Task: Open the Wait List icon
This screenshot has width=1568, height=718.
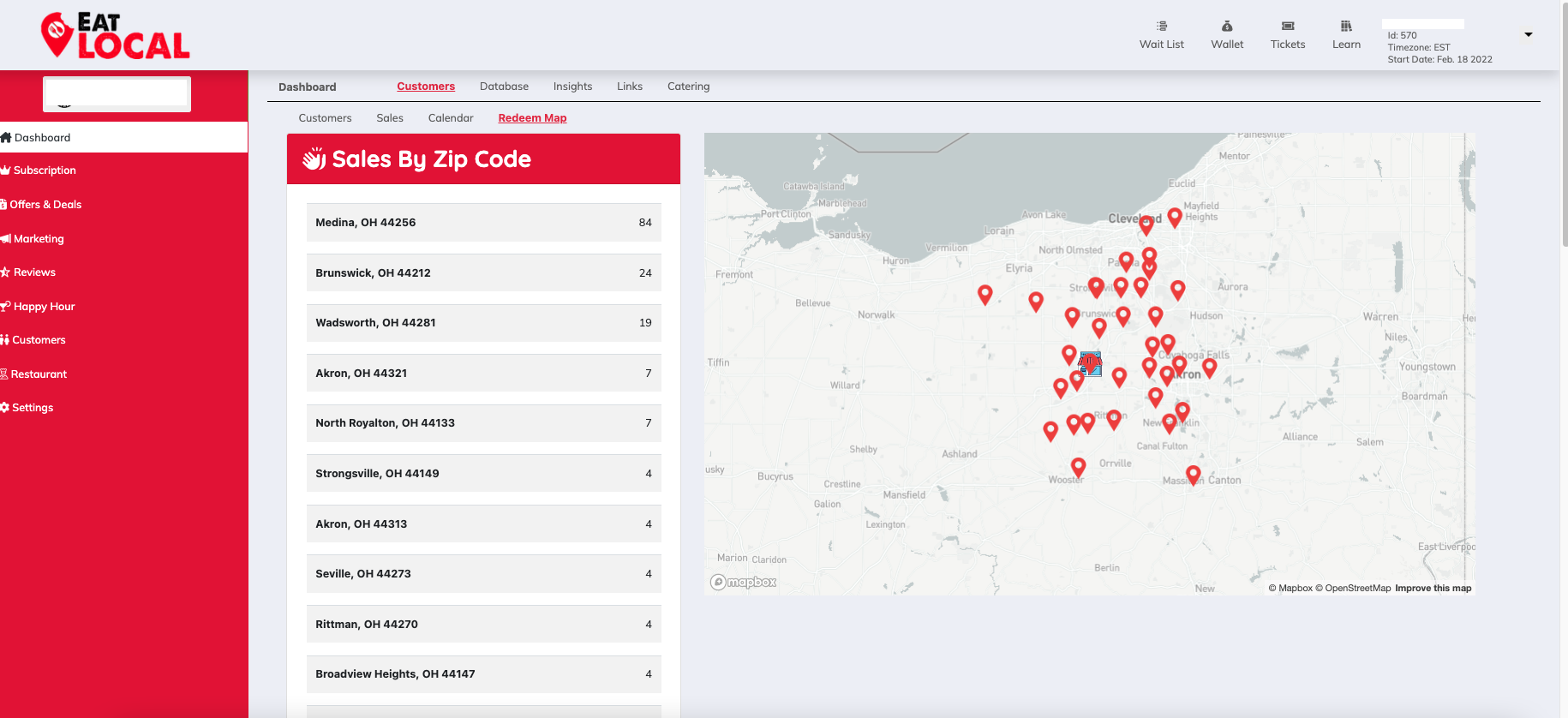Action: [1162, 27]
